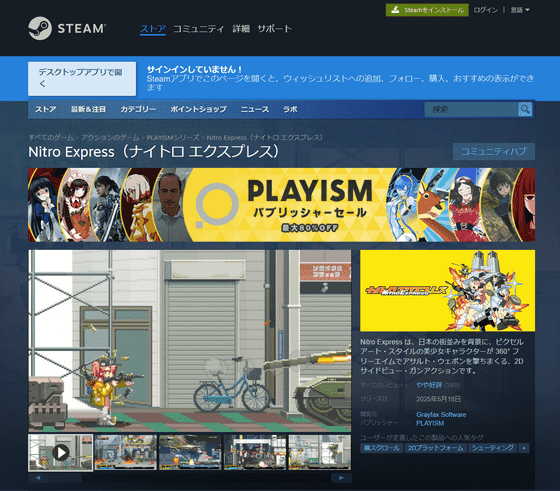Select the fourth screenshot thumbnail
This screenshot has height=491, width=560.
tap(255, 452)
